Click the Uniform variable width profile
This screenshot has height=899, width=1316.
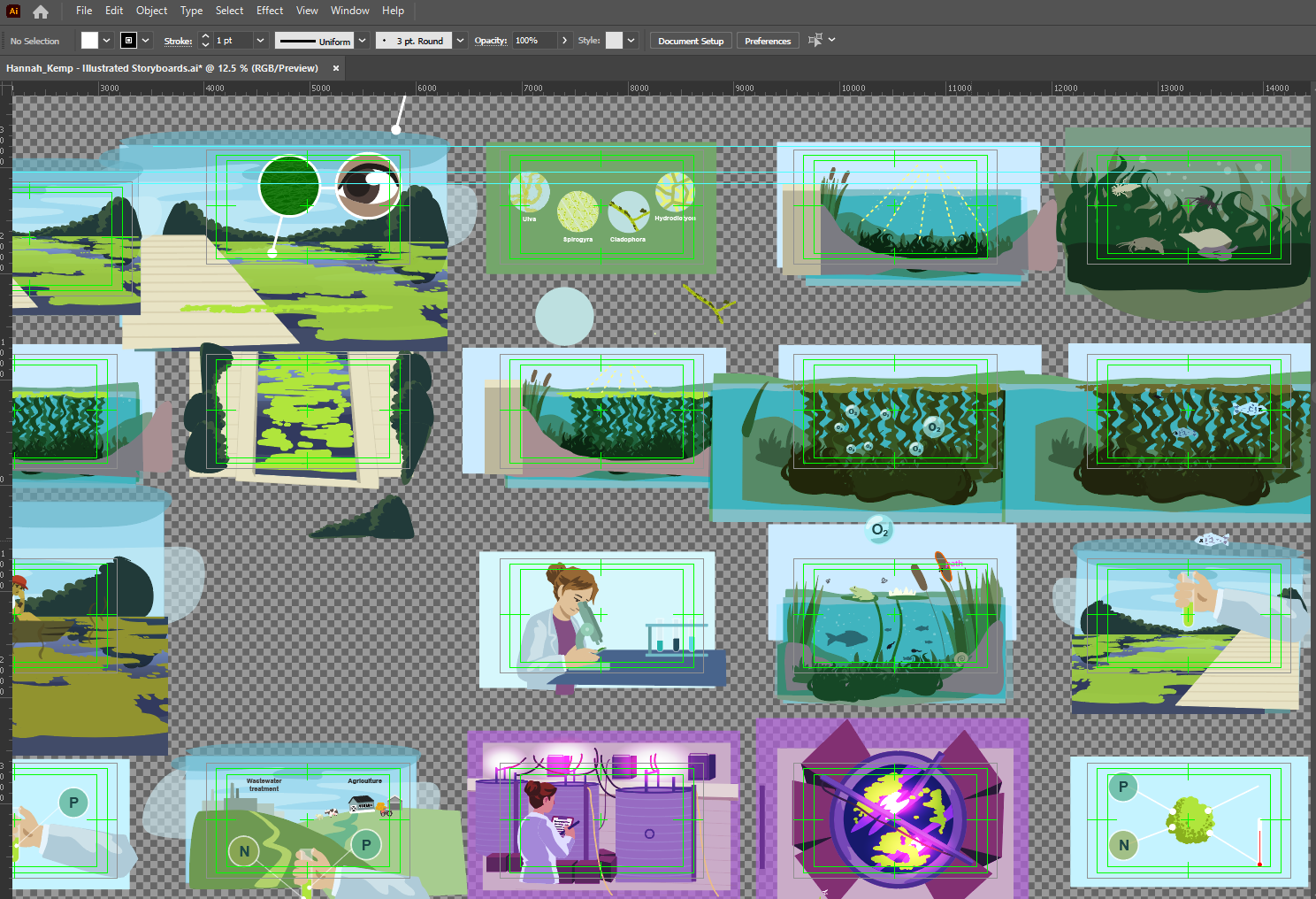pyautogui.click(x=314, y=41)
